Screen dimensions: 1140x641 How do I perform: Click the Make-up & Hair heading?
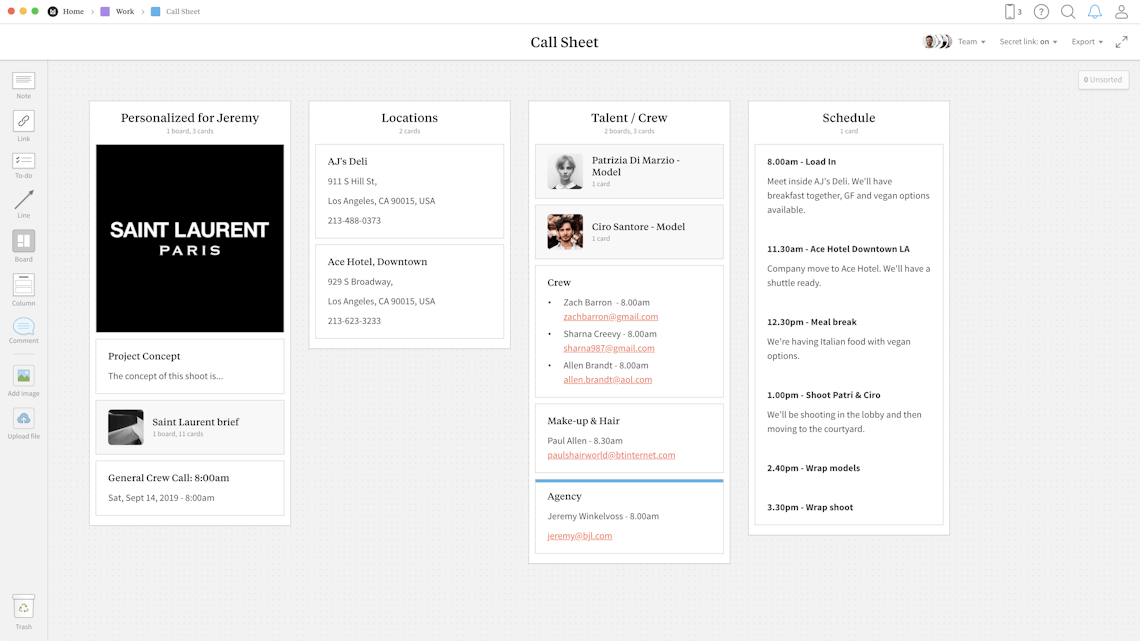click(583, 421)
